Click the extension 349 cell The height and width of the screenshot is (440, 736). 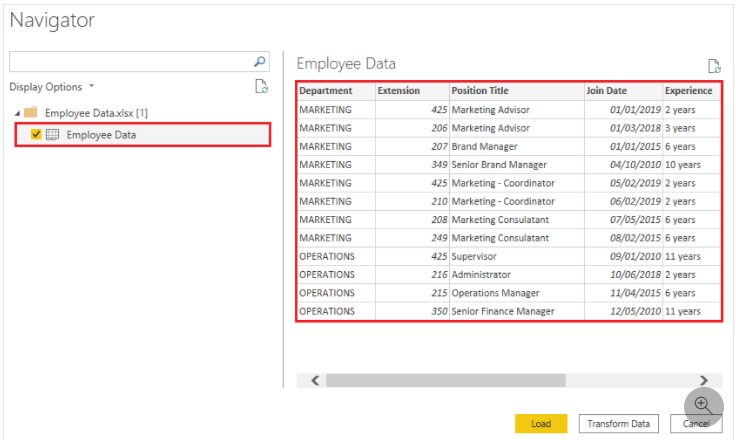point(412,165)
